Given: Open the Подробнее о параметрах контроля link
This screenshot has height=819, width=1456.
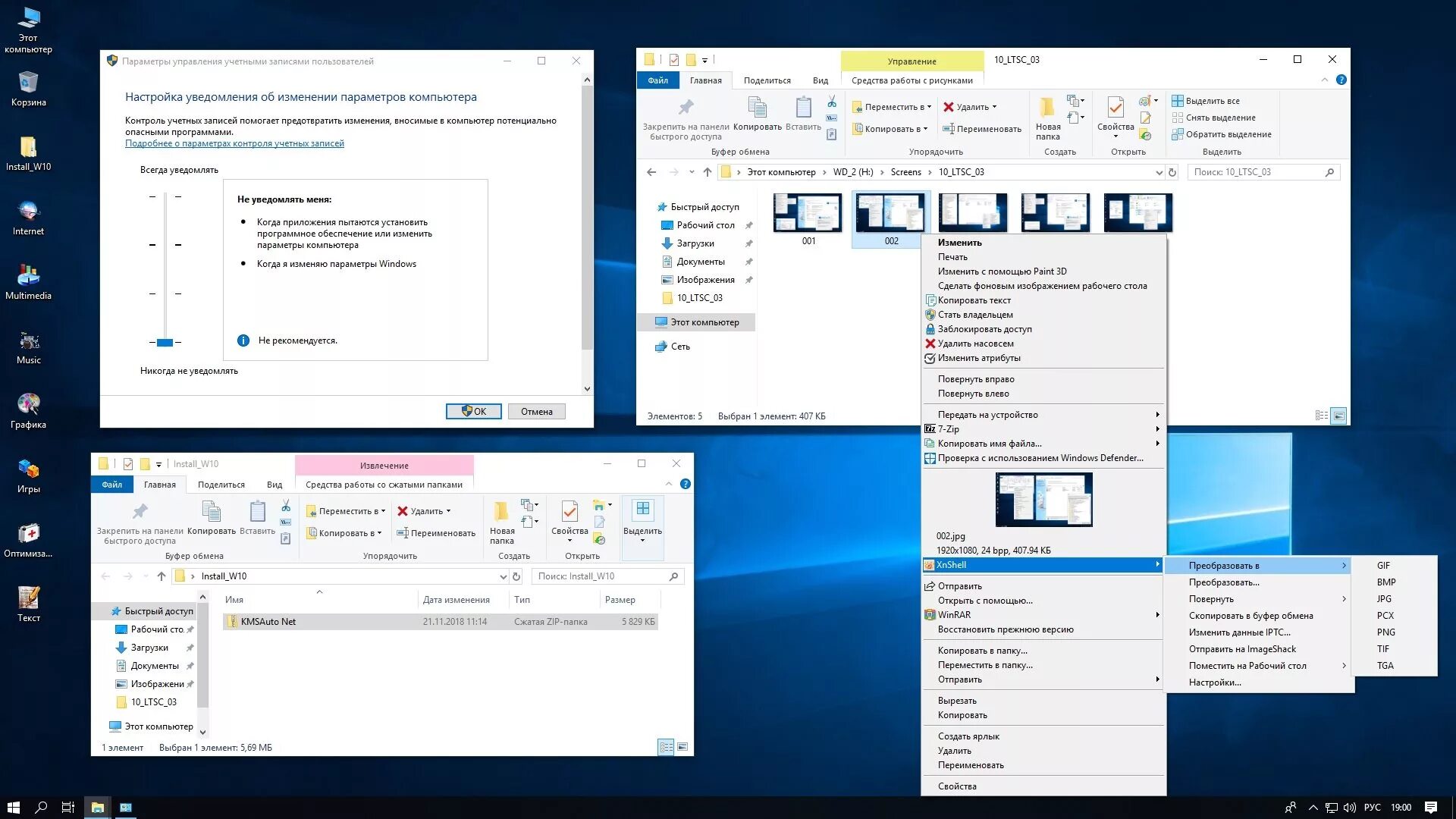Looking at the screenshot, I should click(234, 143).
